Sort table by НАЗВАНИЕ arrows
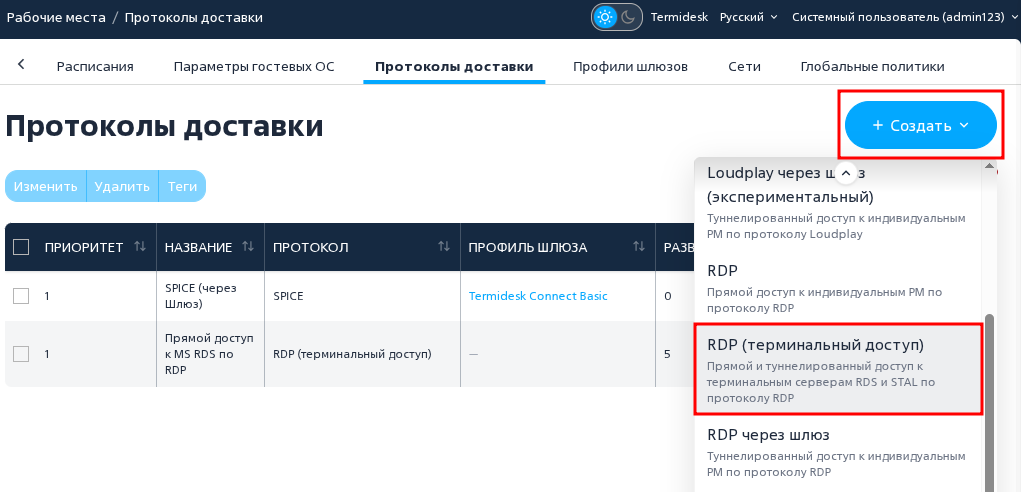The height and width of the screenshot is (492, 1021). tap(248, 247)
